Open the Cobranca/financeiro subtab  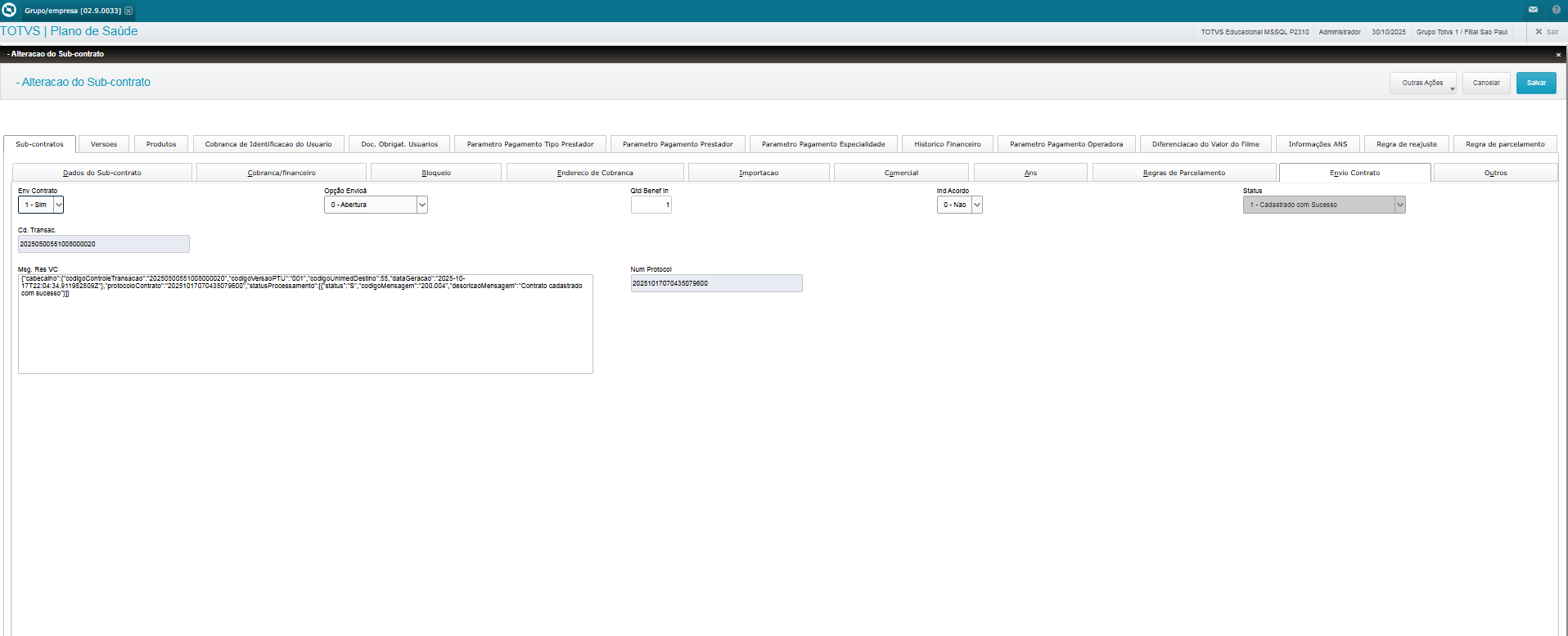click(x=282, y=173)
